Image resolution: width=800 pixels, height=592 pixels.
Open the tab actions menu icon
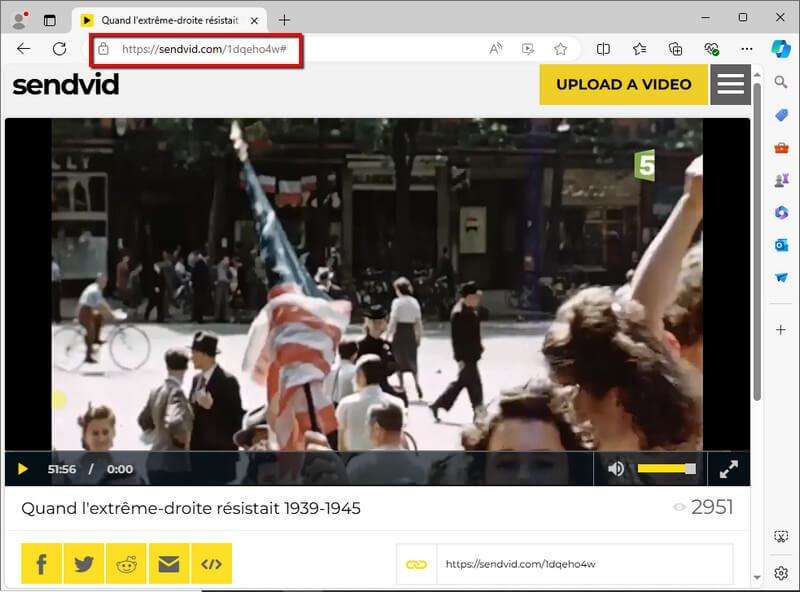tap(49, 20)
